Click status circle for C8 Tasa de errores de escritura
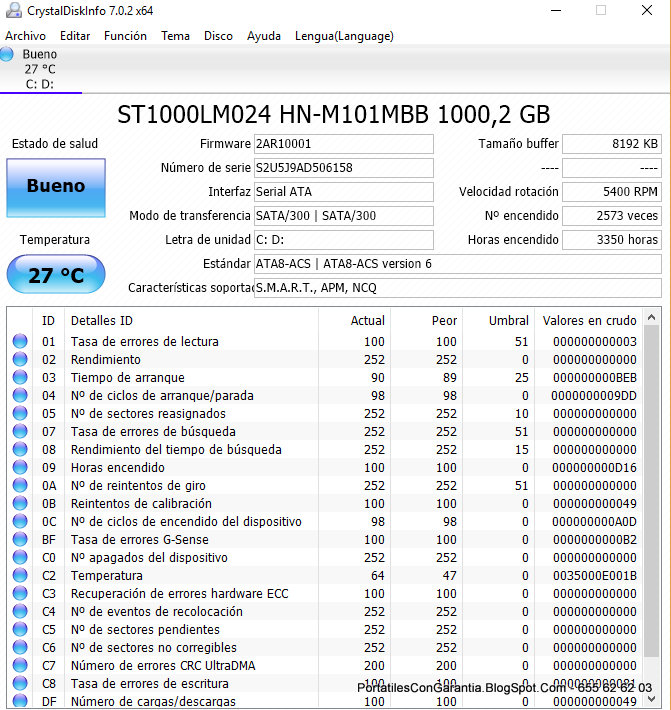Screen dimensions: 671x710 coord(20,683)
